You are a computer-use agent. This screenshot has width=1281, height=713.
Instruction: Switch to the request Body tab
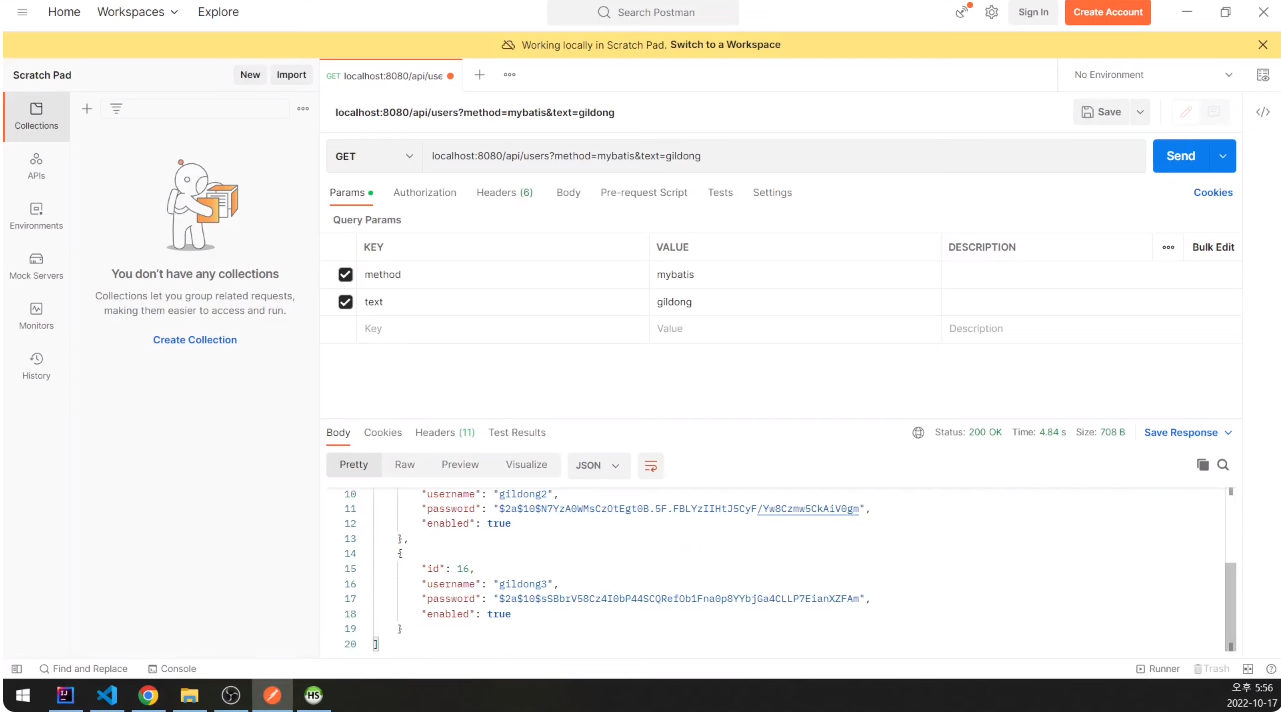pos(568,193)
